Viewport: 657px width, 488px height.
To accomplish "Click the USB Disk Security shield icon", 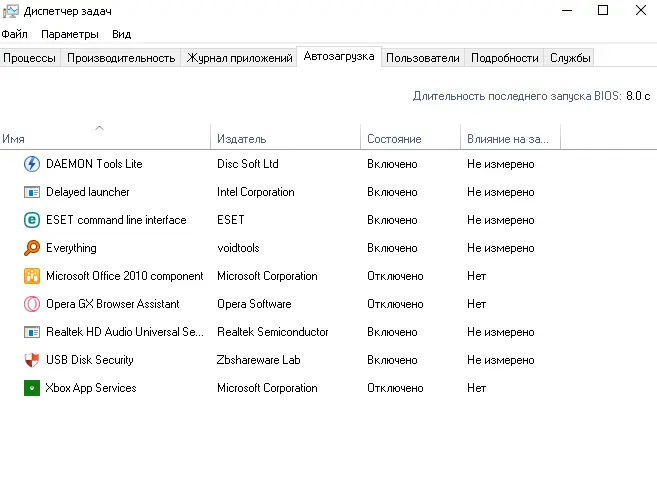I will (32, 360).
